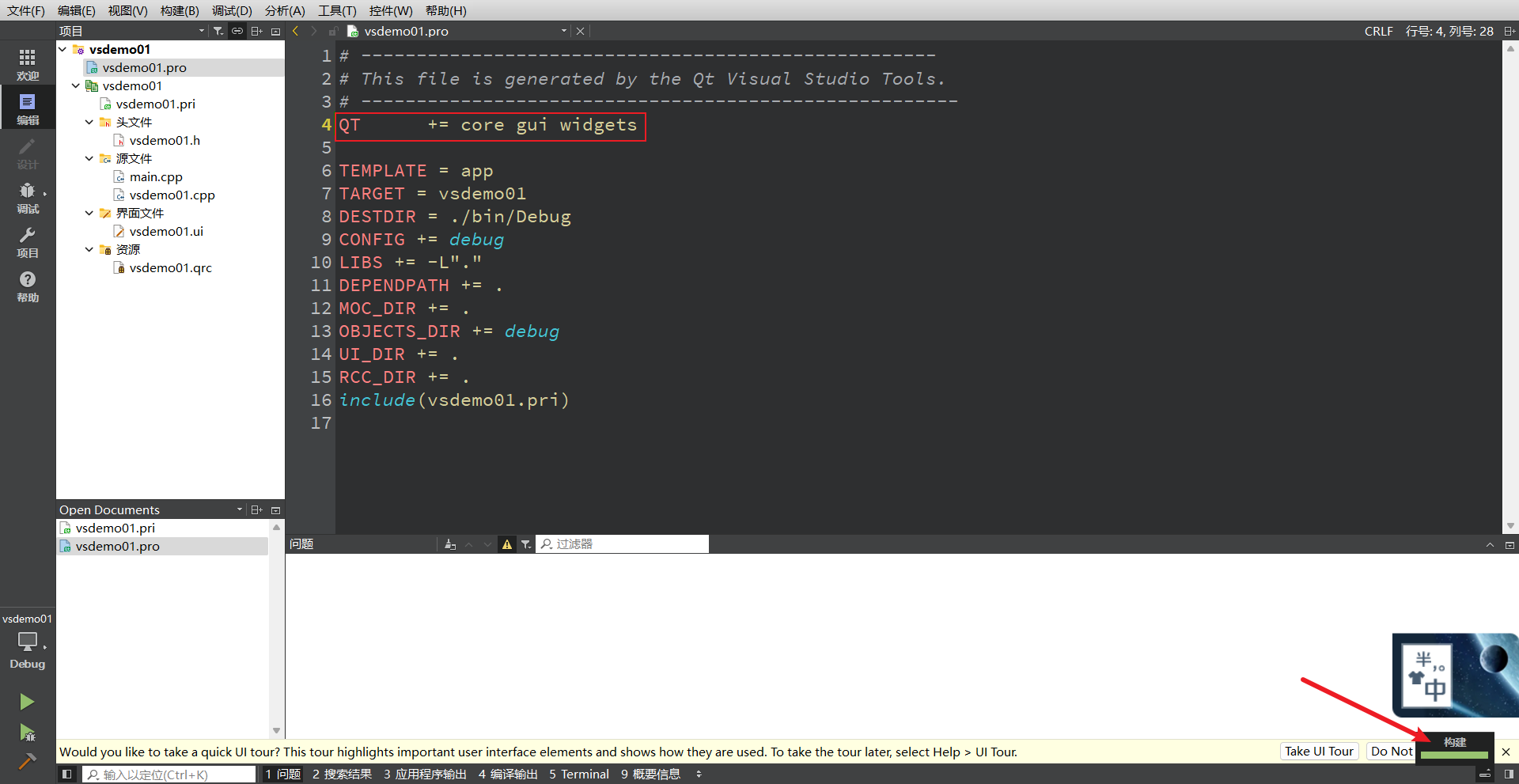Go back in editor navigation history
This screenshot has height=784, width=1519.
click(295, 31)
